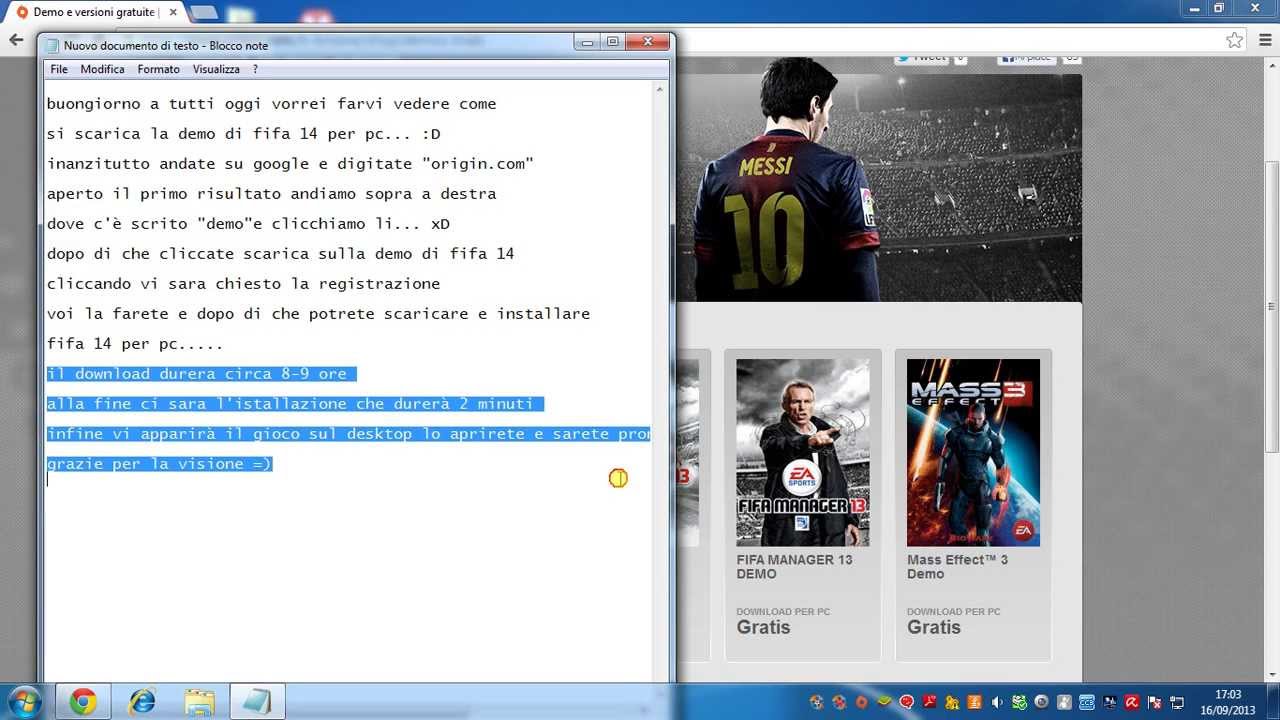Click the highlighted line 'il download durera circa 8-9 ore'
Image resolution: width=1280 pixels, height=720 pixels.
click(x=201, y=374)
